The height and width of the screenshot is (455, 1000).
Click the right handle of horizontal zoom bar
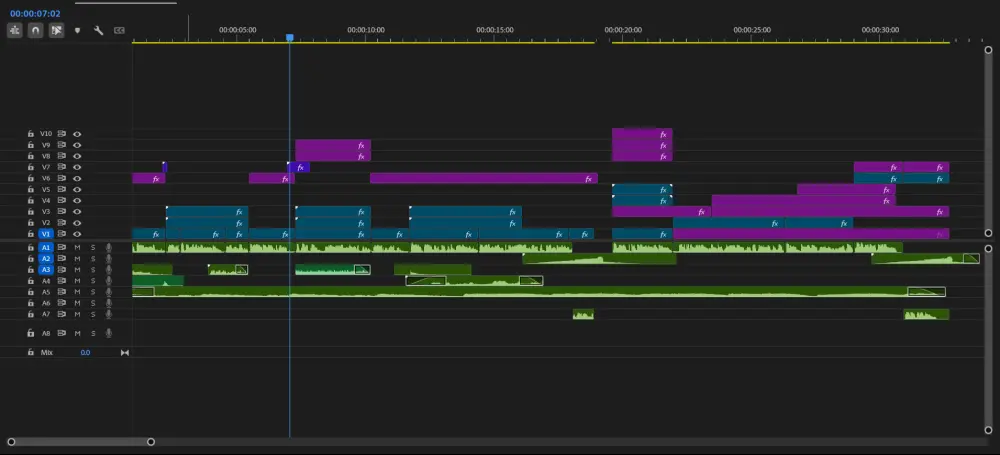pos(151,442)
